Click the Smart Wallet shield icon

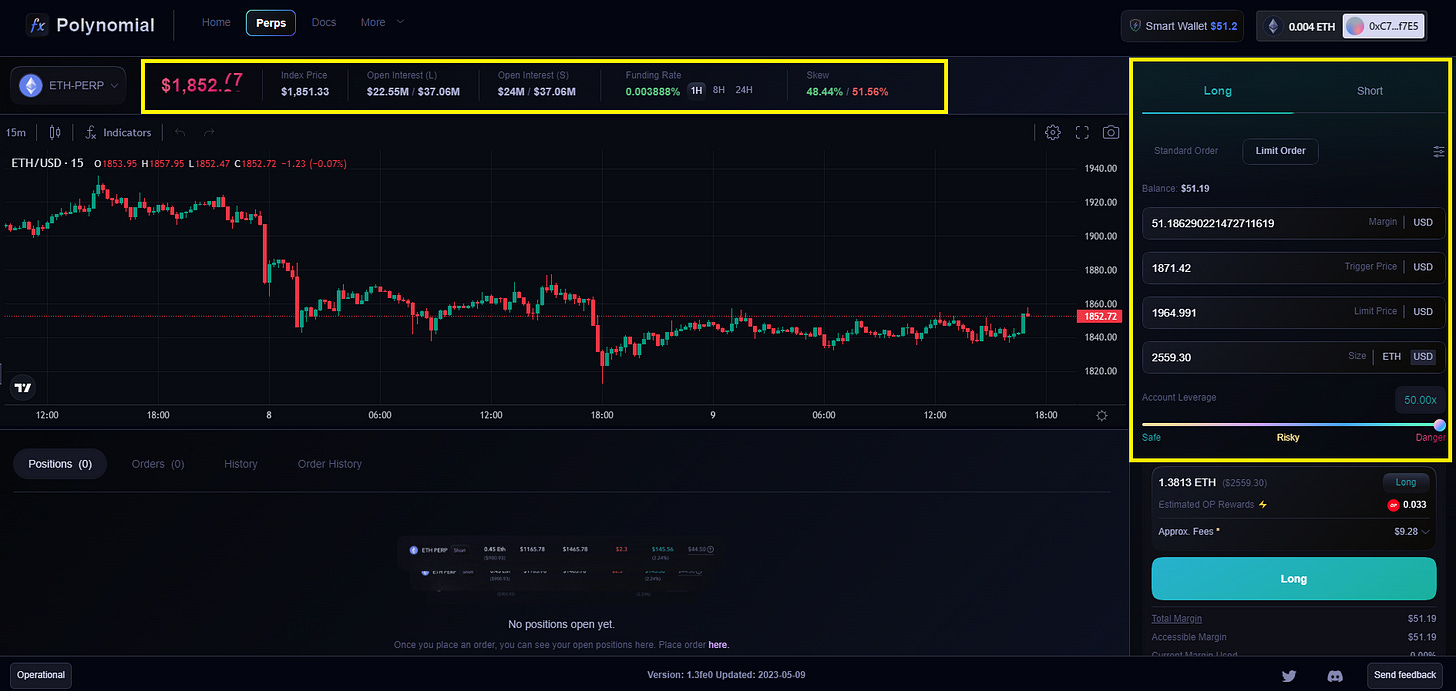[1135, 27]
